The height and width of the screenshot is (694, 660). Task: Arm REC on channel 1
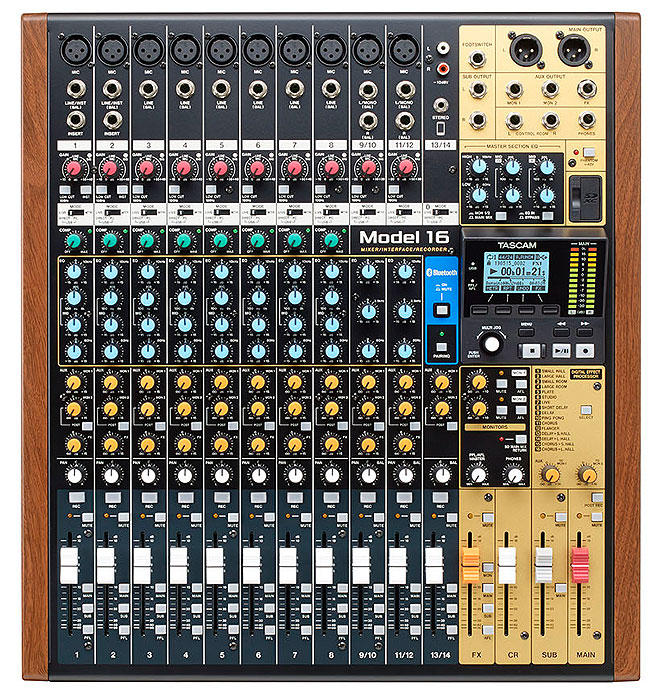(77, 497)
